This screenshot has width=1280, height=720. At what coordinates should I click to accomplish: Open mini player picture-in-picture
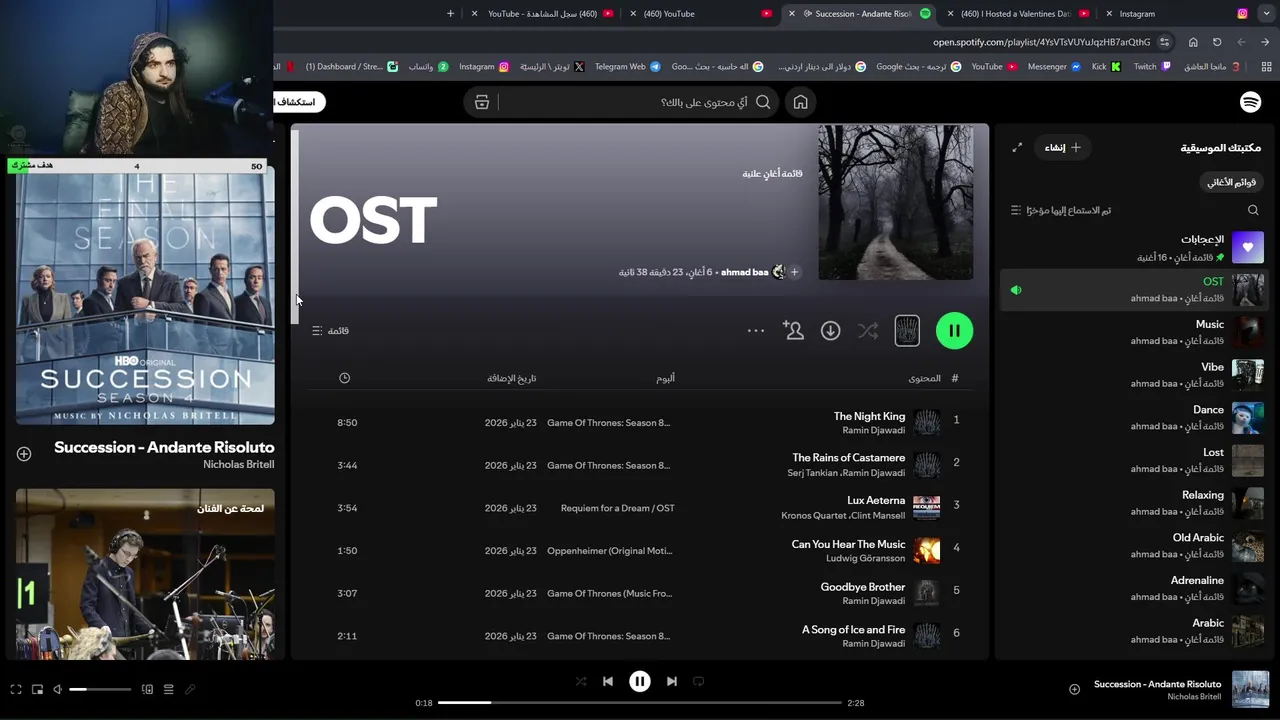pyautogui.click(x=37, y=689)
